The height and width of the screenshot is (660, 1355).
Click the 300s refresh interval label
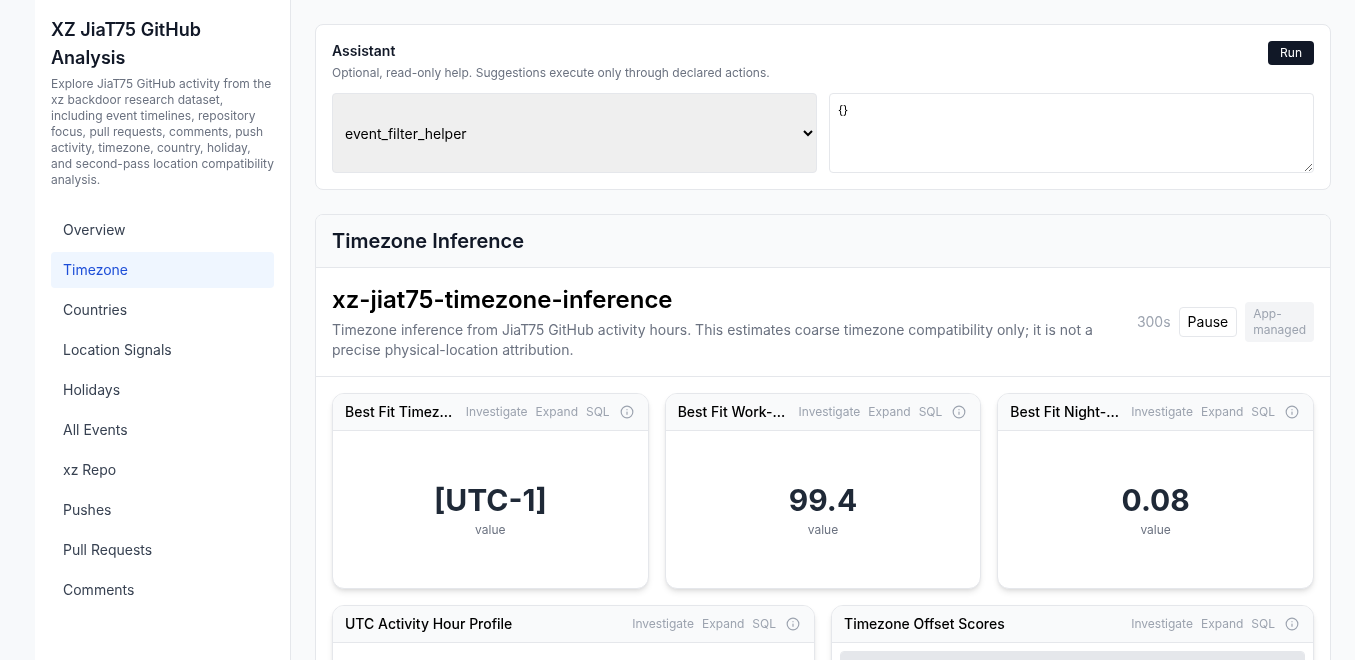click(1153, 322)
